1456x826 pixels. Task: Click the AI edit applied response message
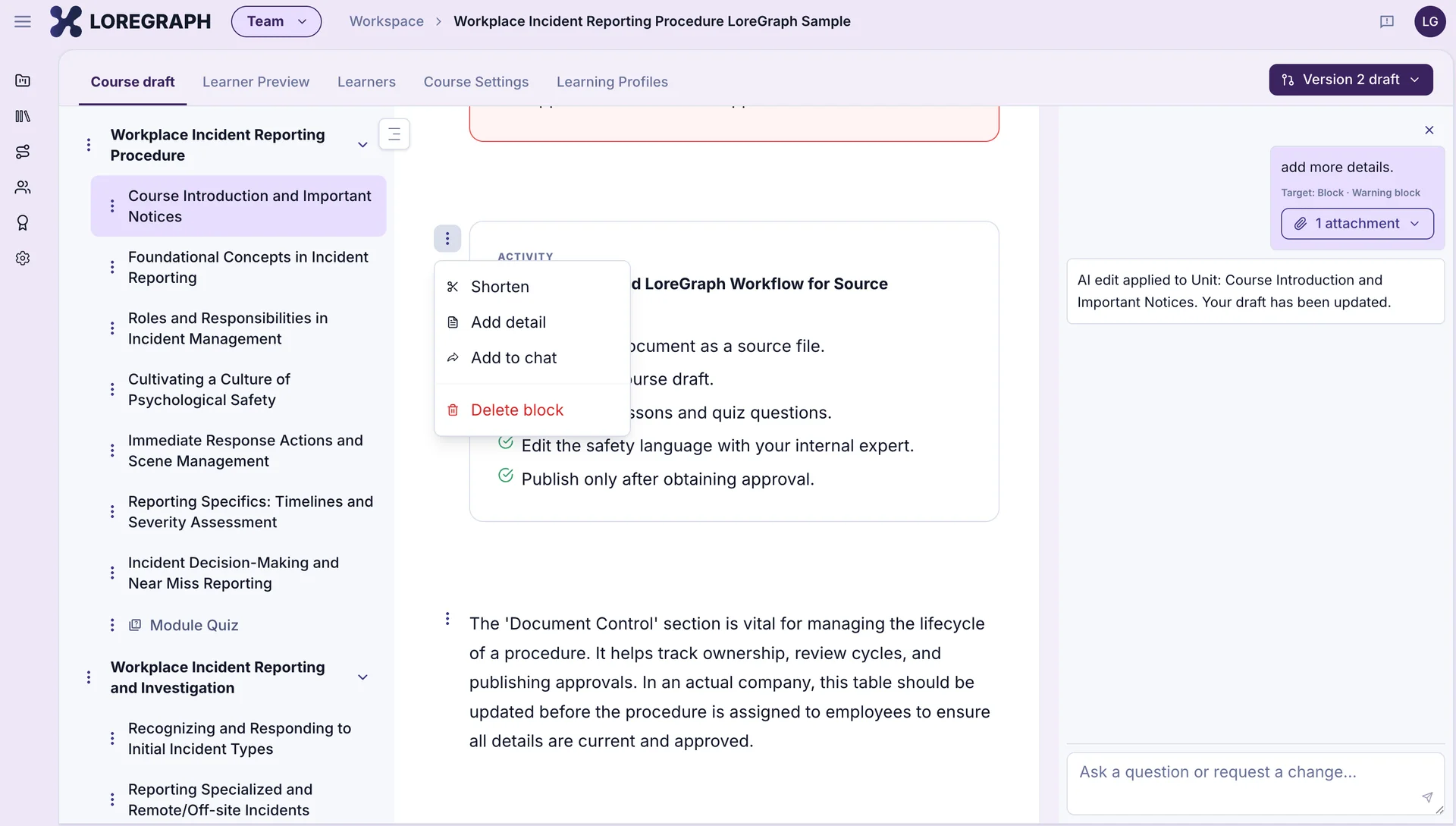point(1255,291)
